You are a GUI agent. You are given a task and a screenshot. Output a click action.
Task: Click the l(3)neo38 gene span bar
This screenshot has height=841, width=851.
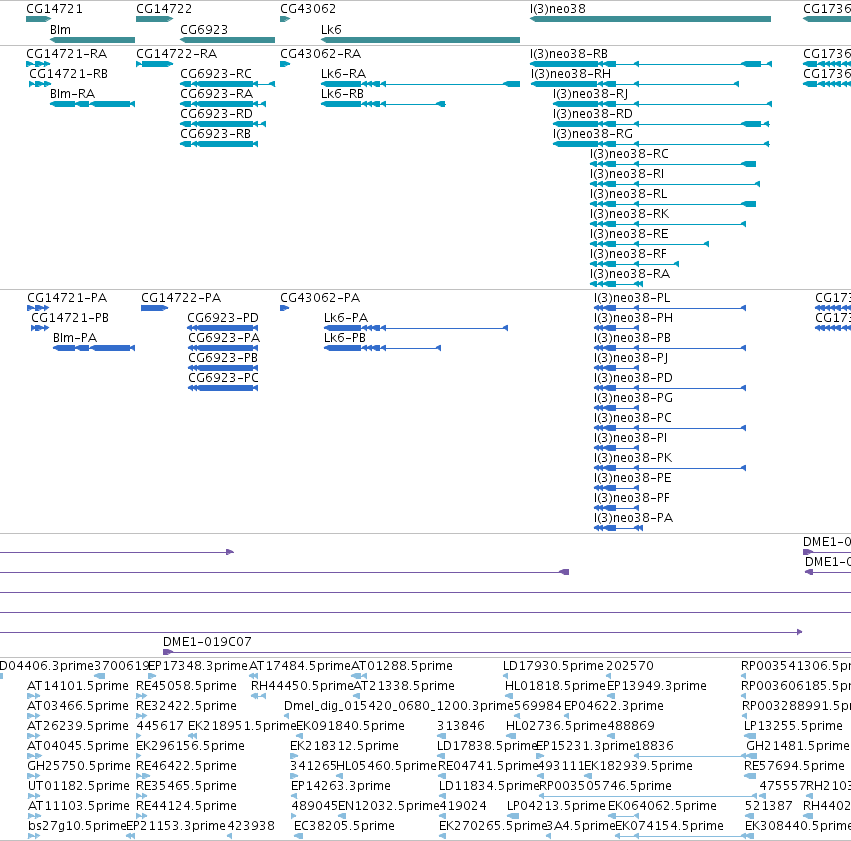click(650, 19)
